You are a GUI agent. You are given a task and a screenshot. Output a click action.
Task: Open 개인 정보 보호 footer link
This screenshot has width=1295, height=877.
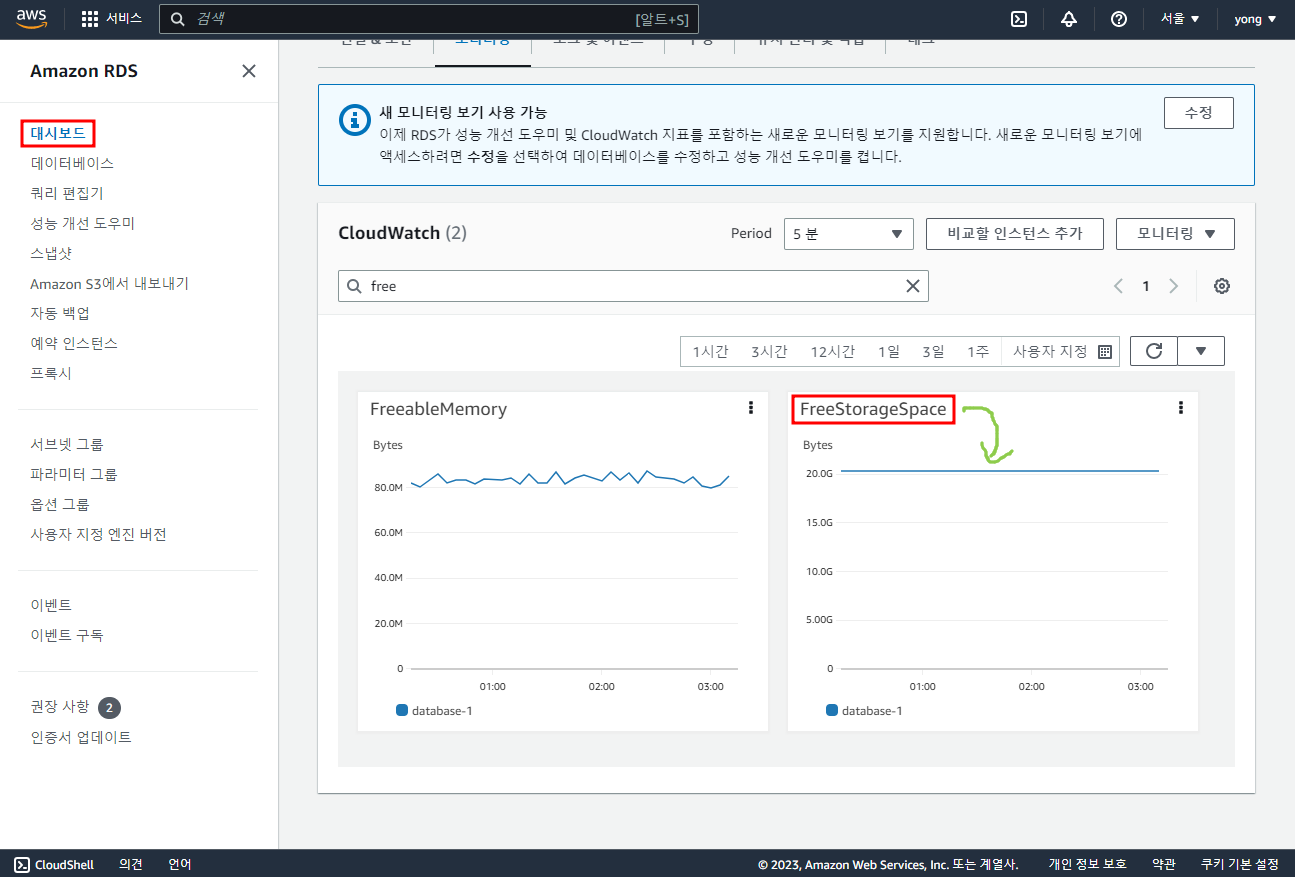pyautogui.click(x=1088, y=864)
